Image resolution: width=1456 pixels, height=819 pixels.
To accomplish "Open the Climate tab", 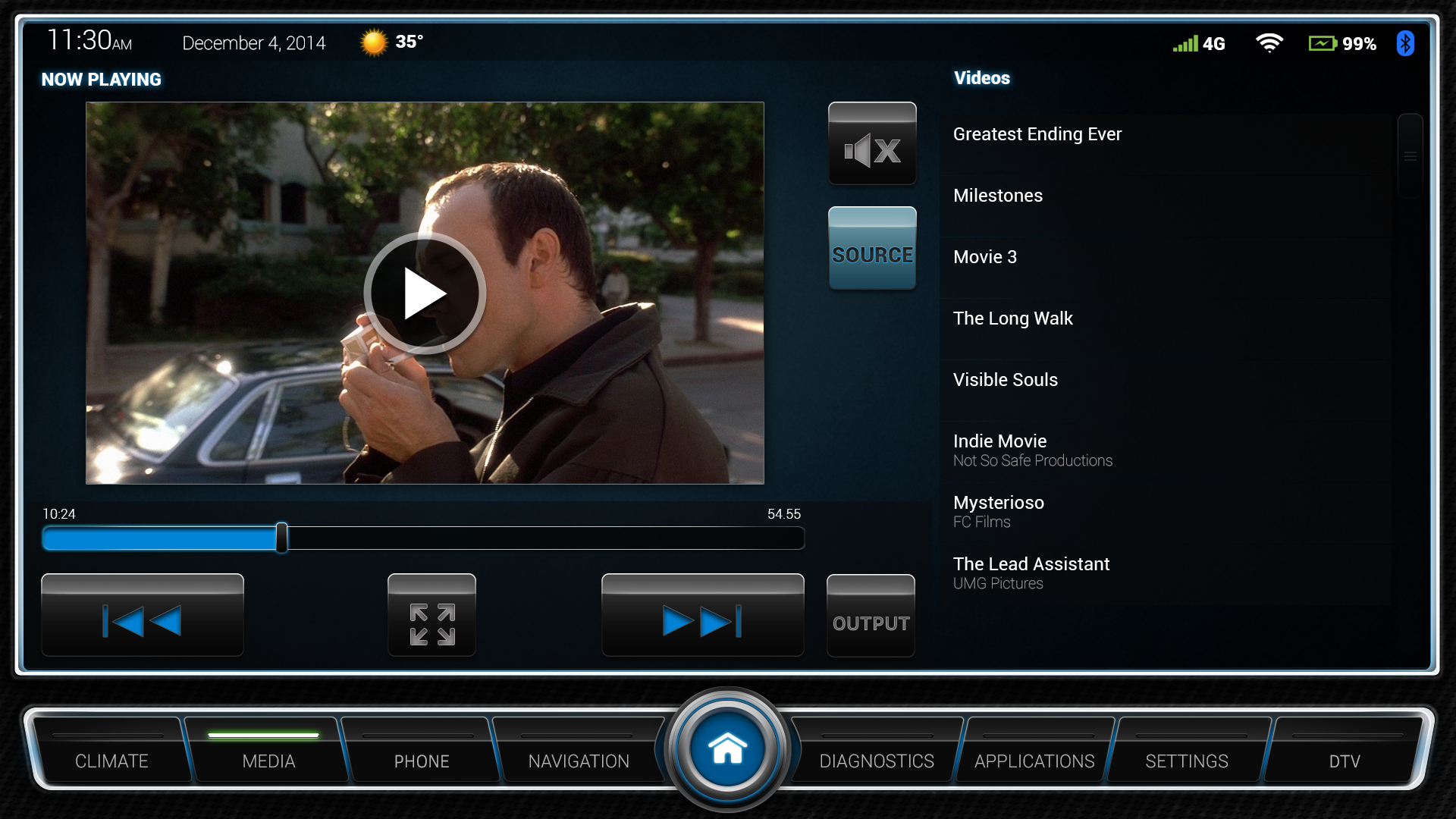I will coord(111,761).
